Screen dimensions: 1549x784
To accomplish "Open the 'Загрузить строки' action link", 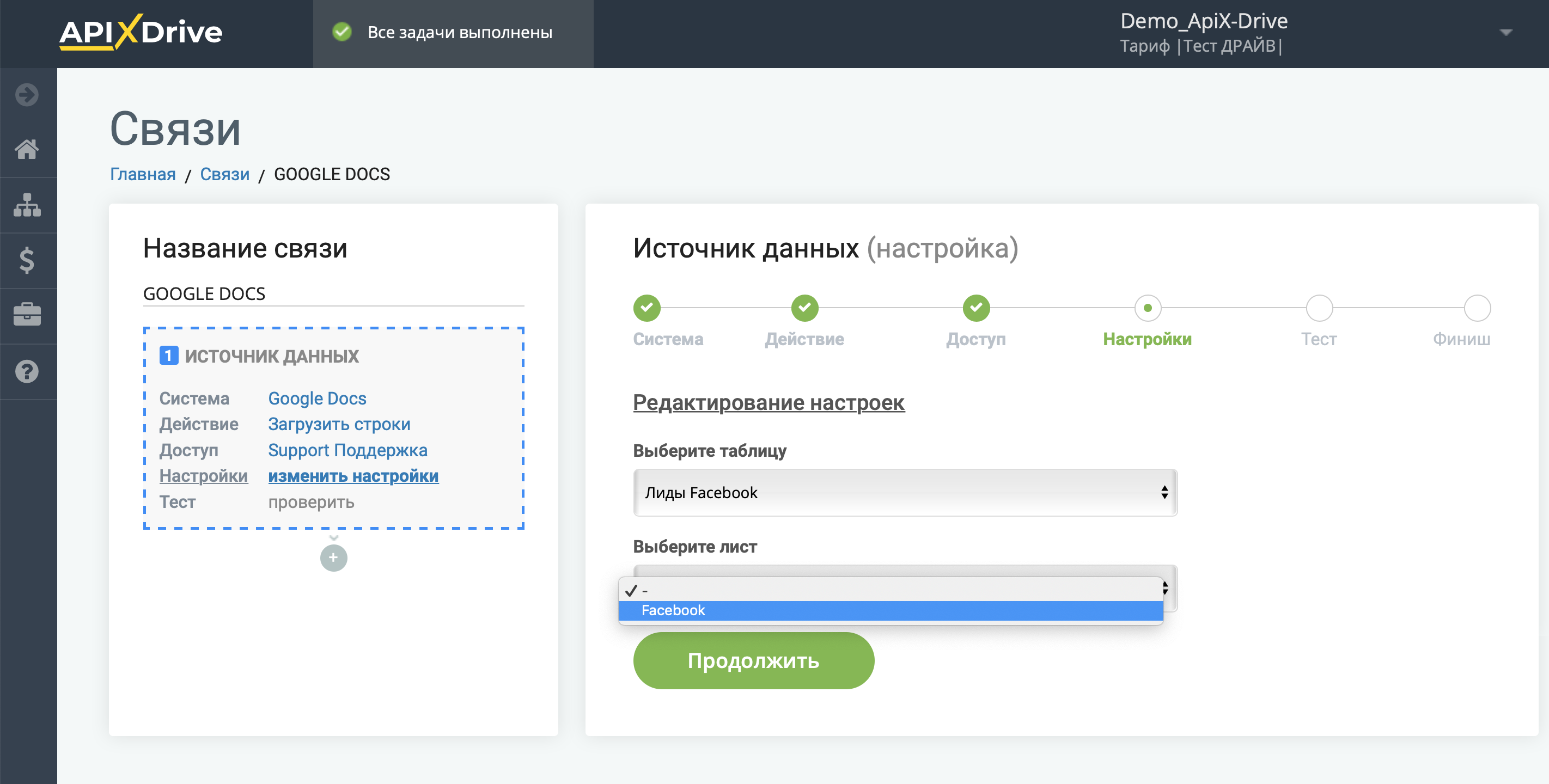I will [x=339, y=424].
